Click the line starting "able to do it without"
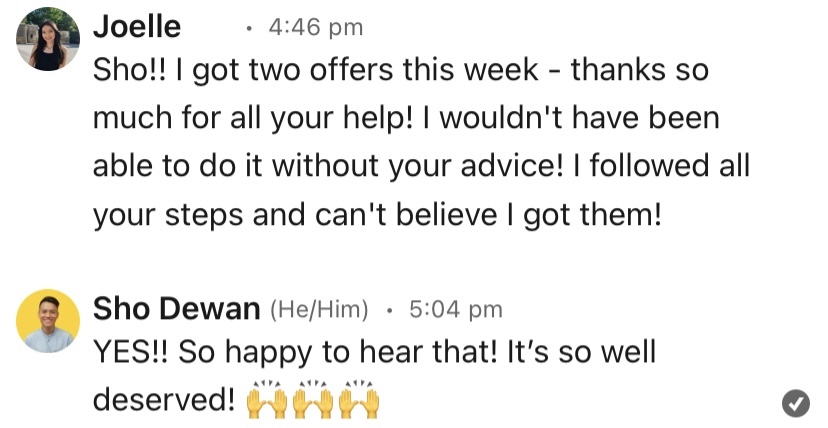 (x=421, y=166)
